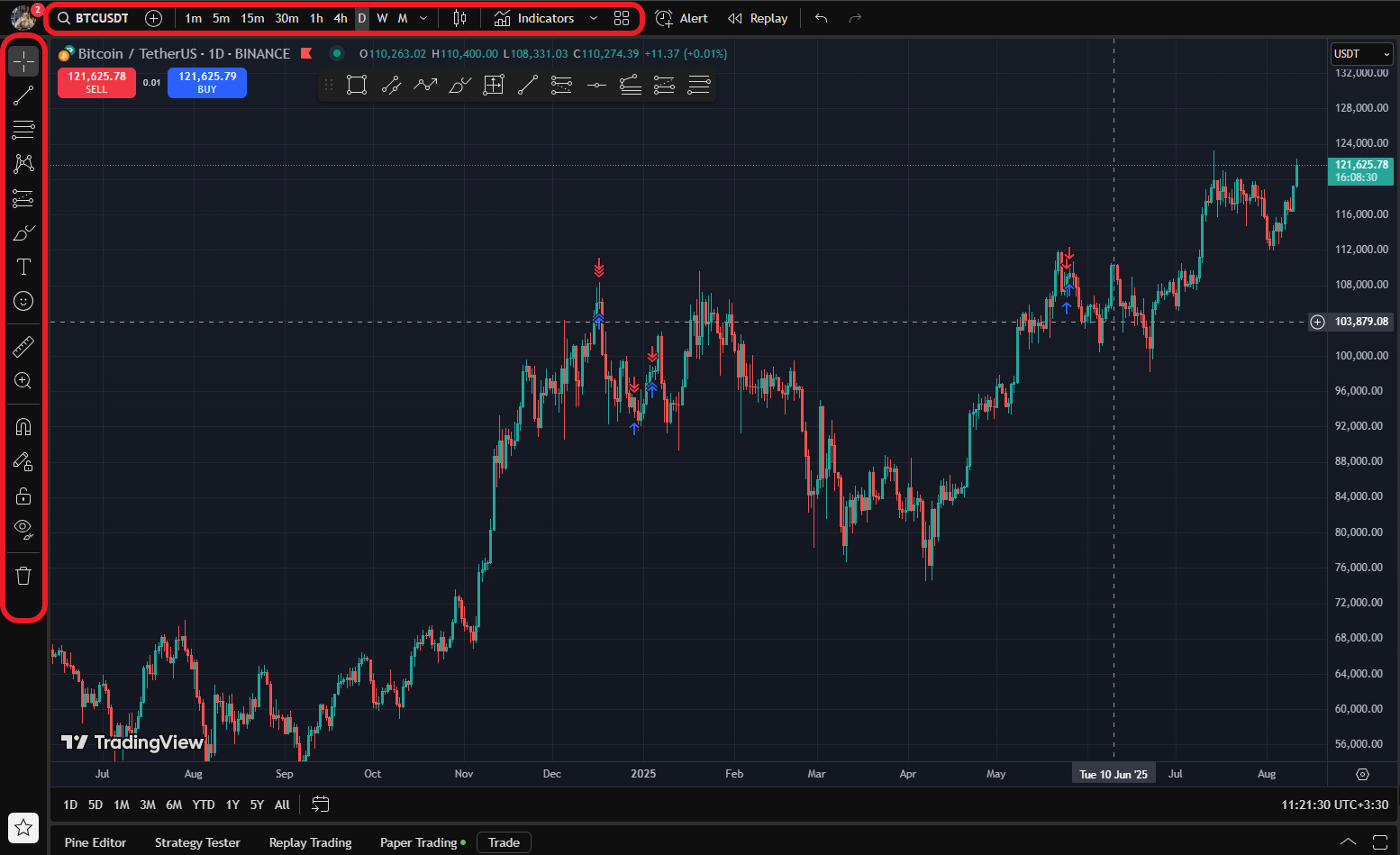Set date range to 5Y

(x=257, y=805)
